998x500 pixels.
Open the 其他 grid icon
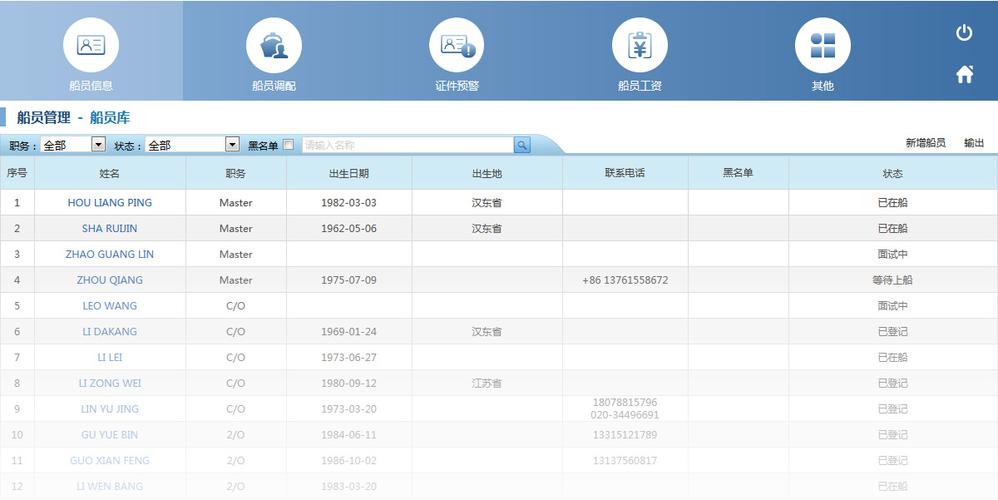point(822,45)
